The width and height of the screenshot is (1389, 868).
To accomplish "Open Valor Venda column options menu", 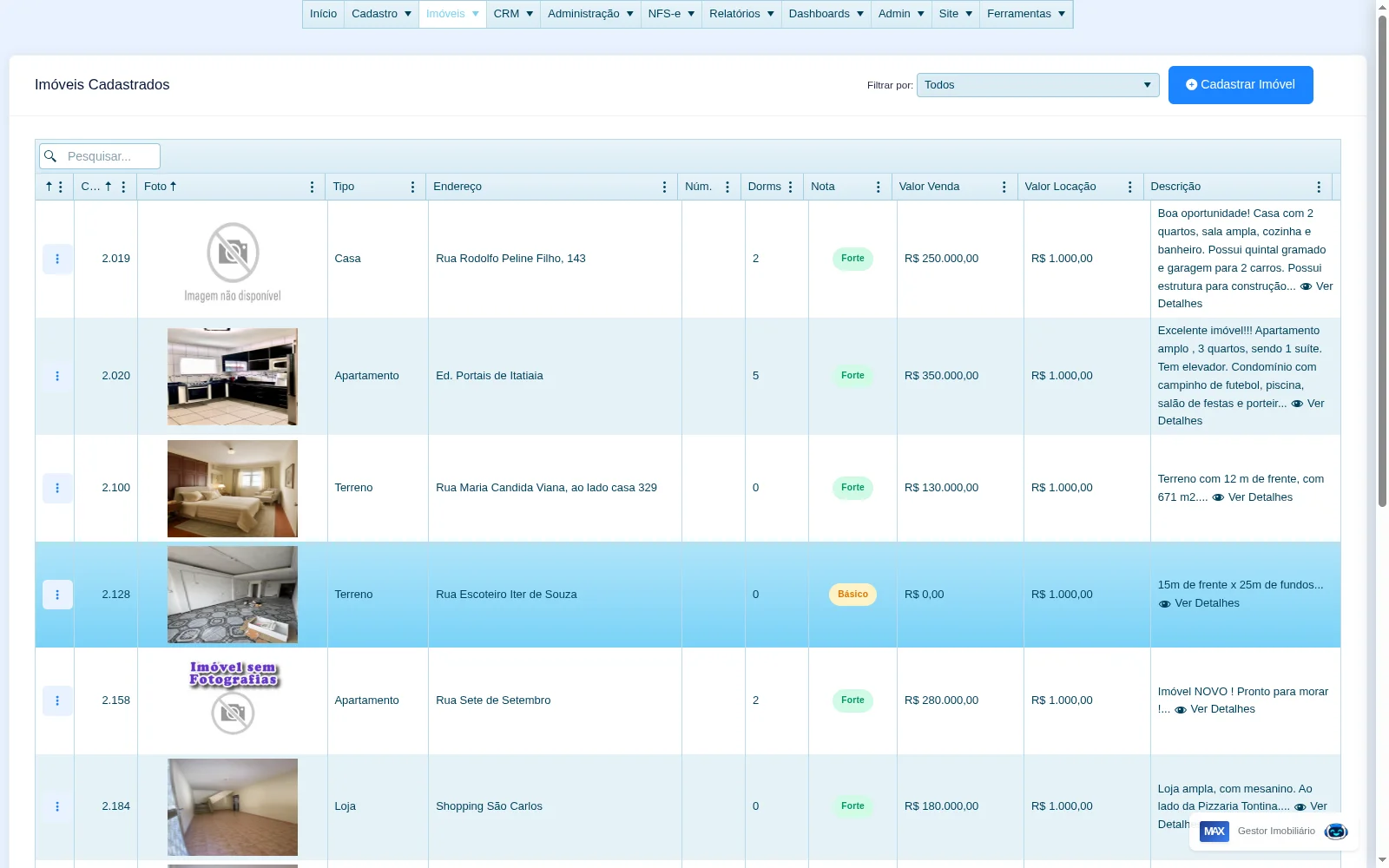I will coord(1004,187).
